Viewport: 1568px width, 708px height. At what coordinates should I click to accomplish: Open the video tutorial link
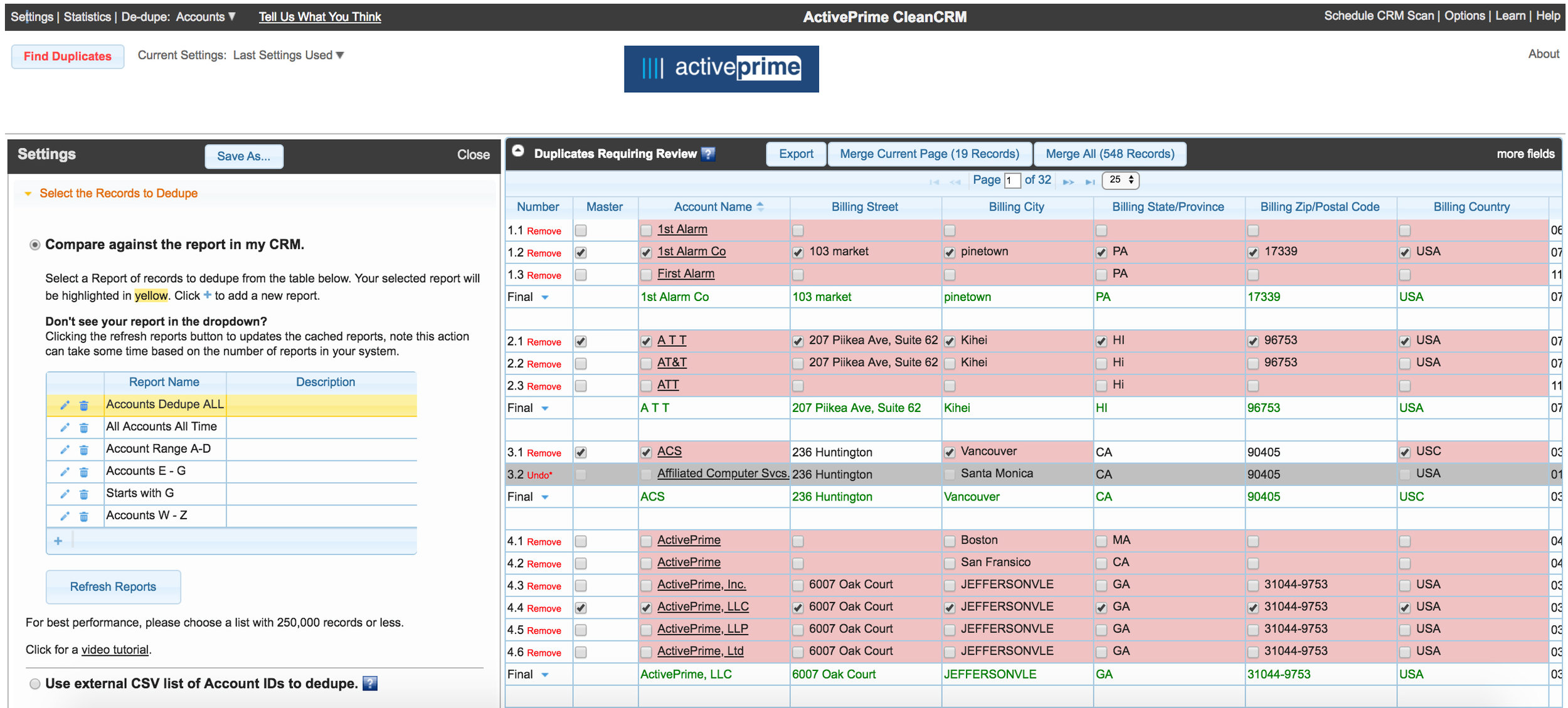coord(115,650)
